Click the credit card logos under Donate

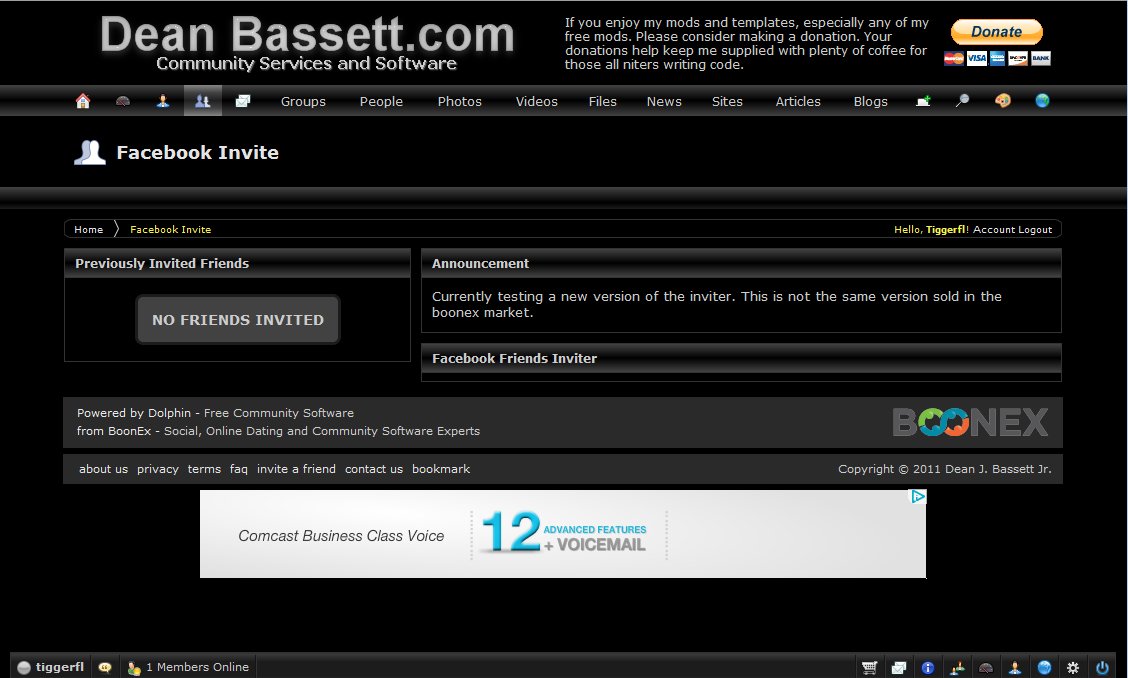point(997,58)
